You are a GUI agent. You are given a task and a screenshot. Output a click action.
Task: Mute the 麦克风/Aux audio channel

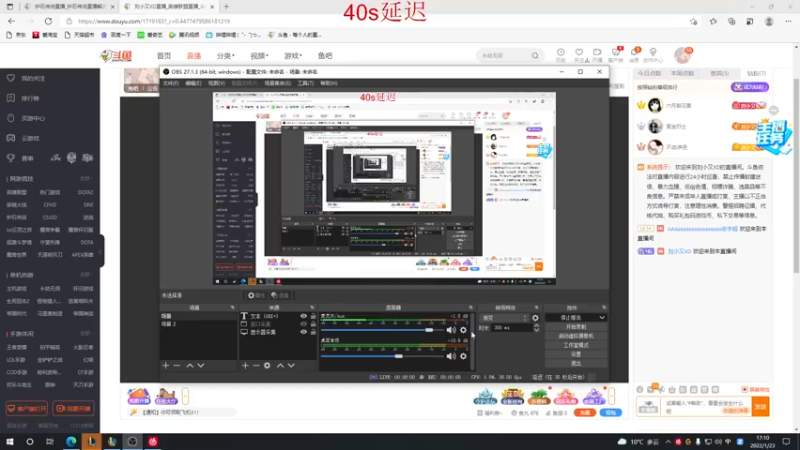[451, 330]
